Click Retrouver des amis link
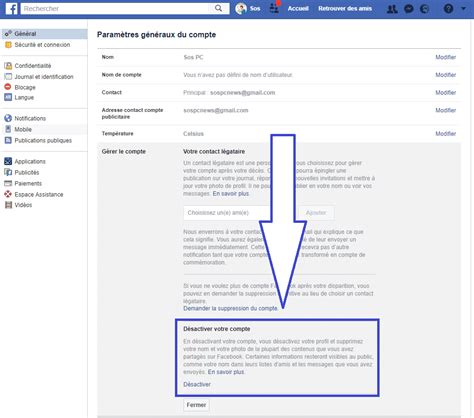 click(345, 9)
